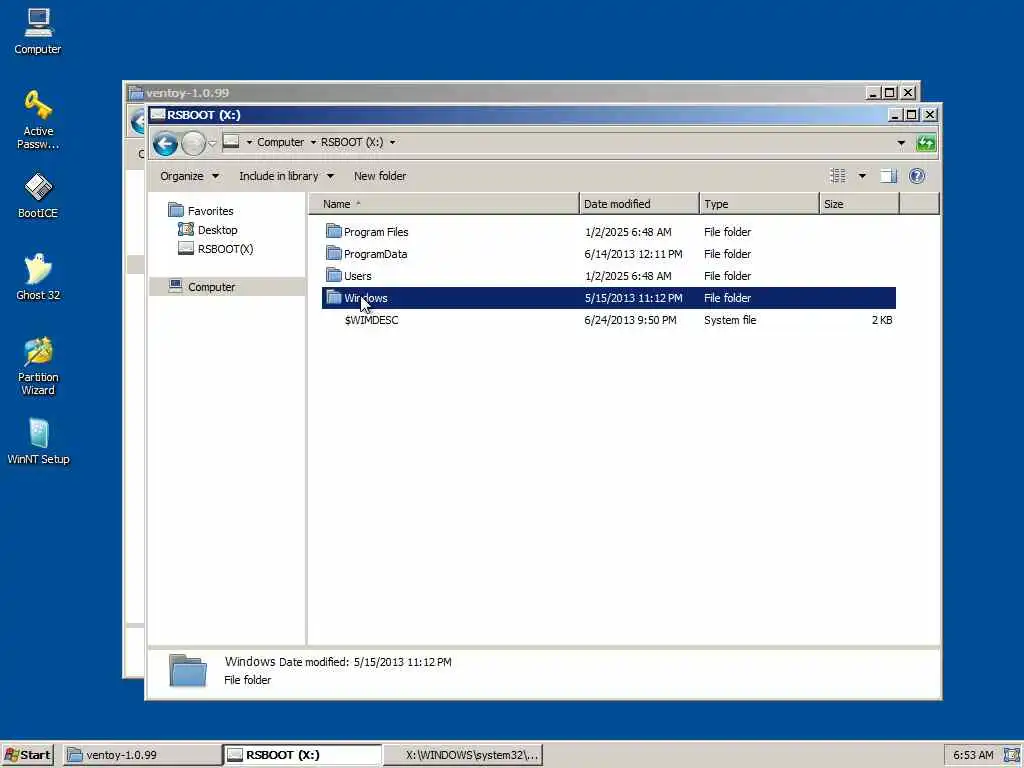Image resolution: width=1024 pixels, height=768 pixels.
Task: Click the Computer breadcrumb segment
Action: [280, 142]
